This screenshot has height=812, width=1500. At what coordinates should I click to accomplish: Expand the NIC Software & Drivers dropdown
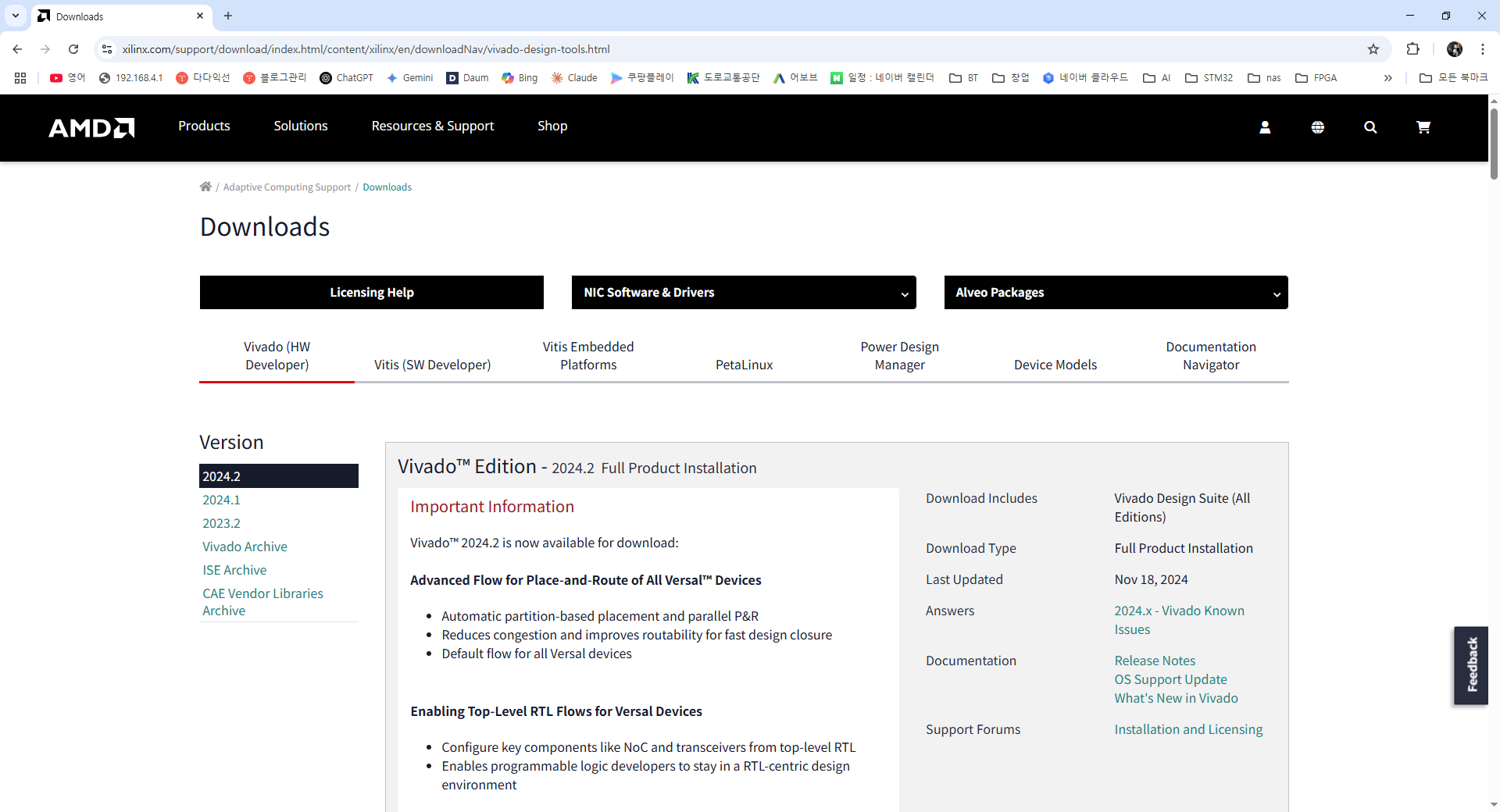point(744,293)
